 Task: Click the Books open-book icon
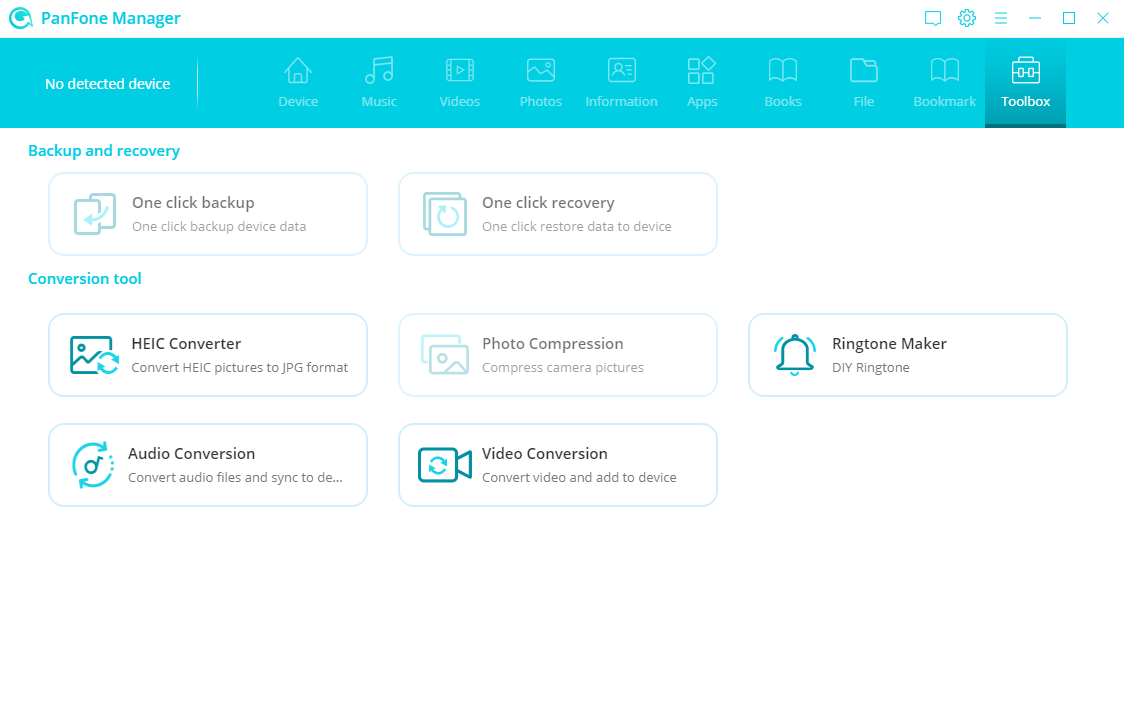(x=783, y=70)
